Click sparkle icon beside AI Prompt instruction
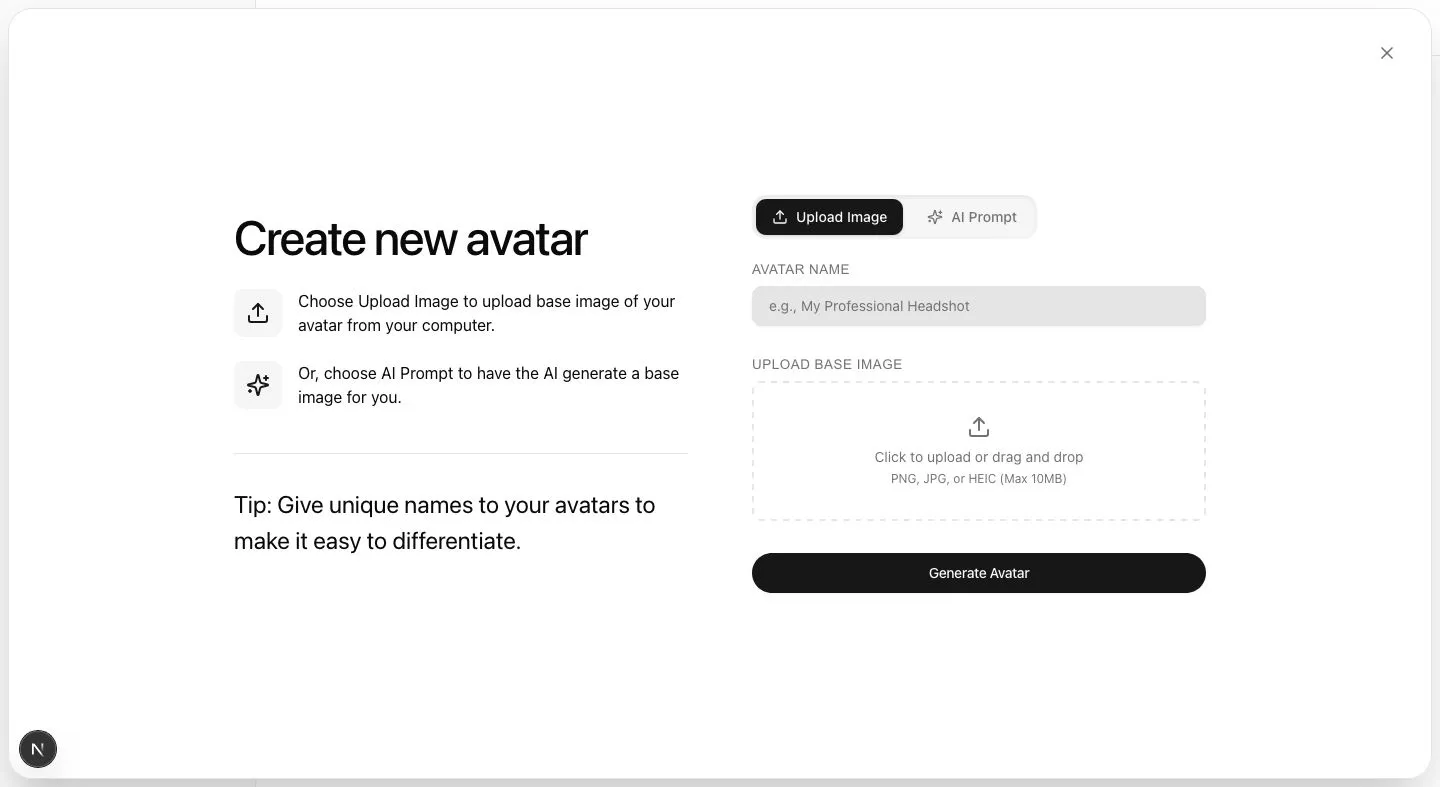Image resolution: width=1440 pixels, height=787 pixels. [258, 385]
